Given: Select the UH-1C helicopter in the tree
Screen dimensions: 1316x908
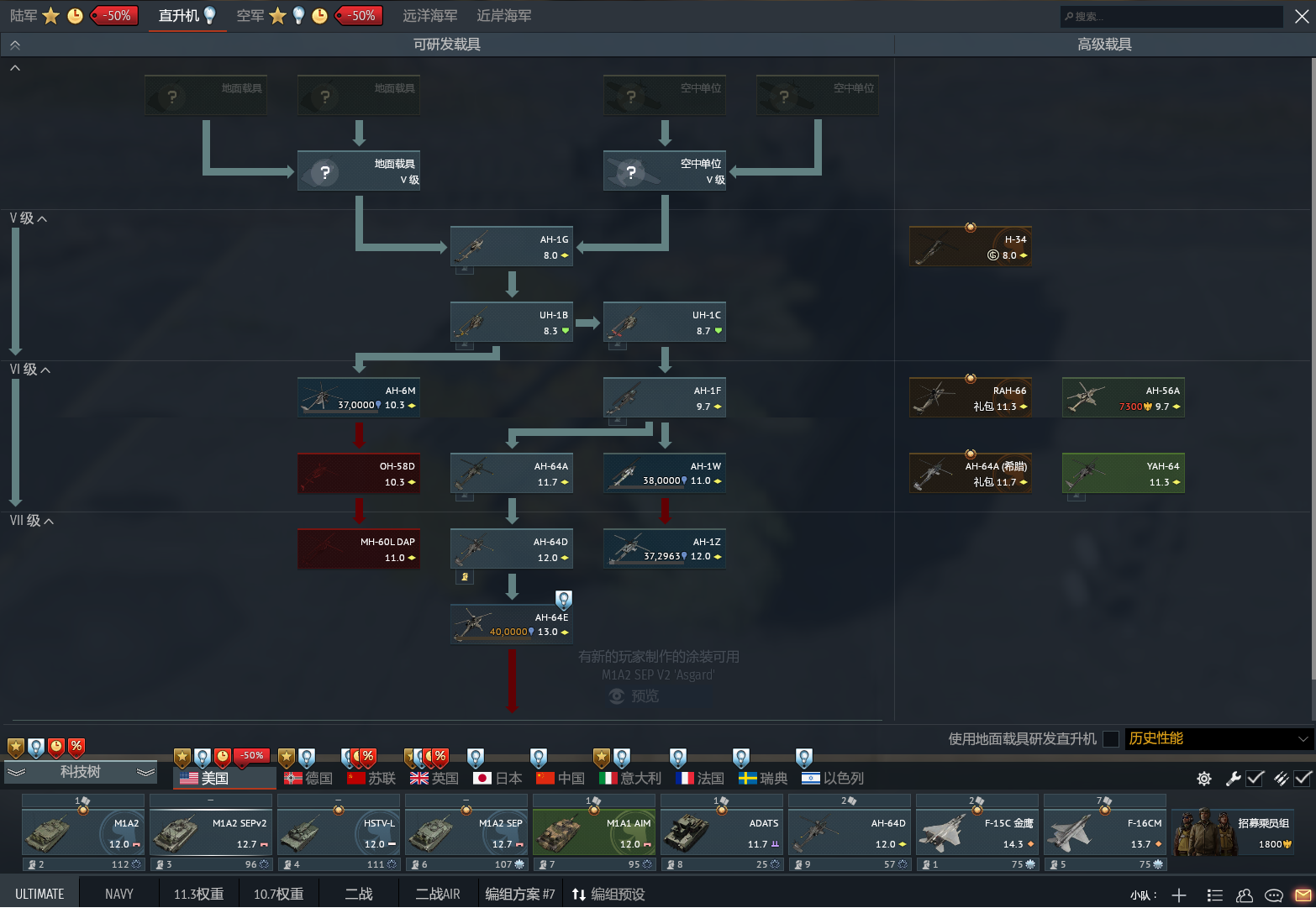Looking at the screenshot, I should [x=665, y=323].
